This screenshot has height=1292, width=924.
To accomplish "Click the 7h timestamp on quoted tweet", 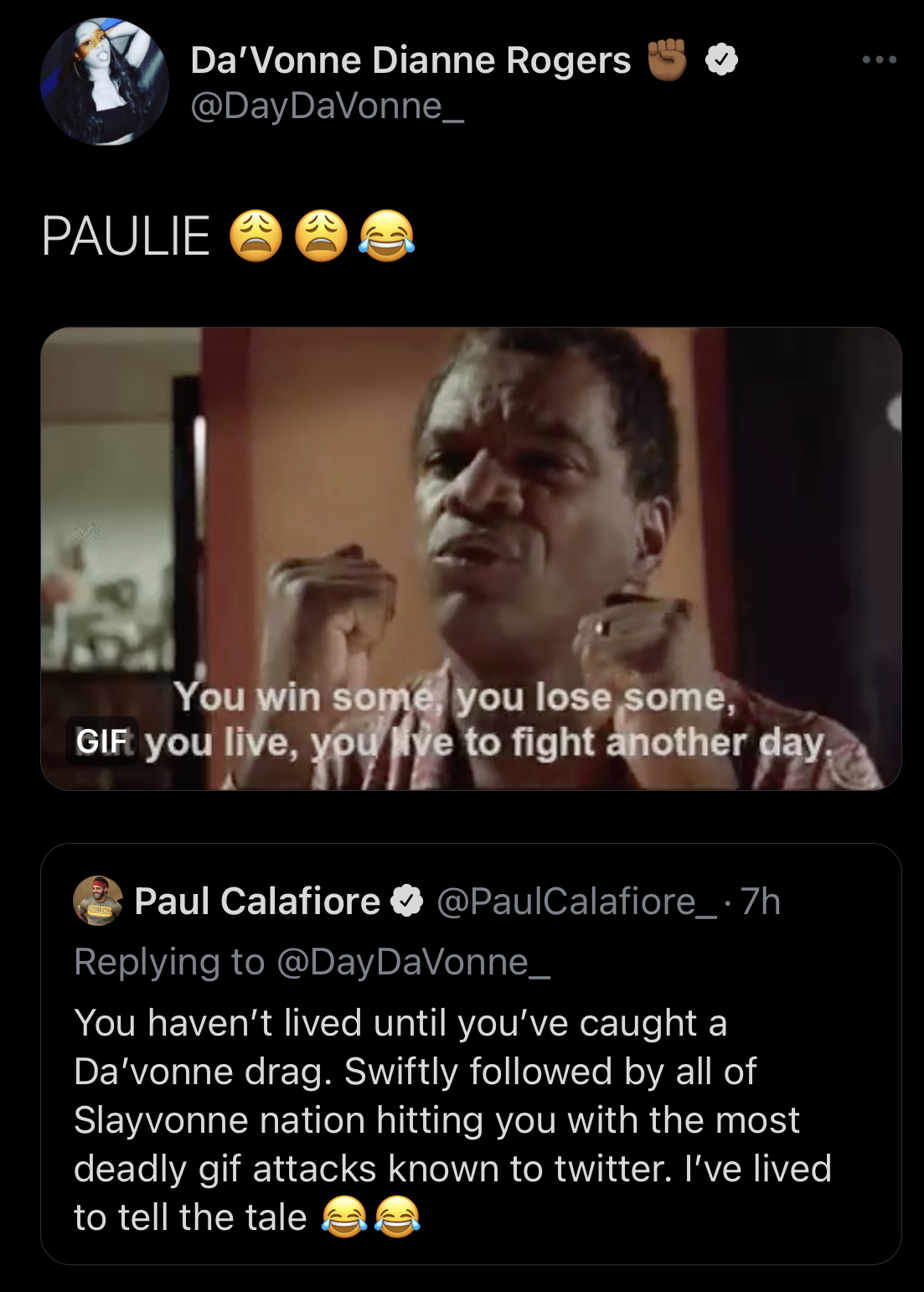I will pos(761,902).
